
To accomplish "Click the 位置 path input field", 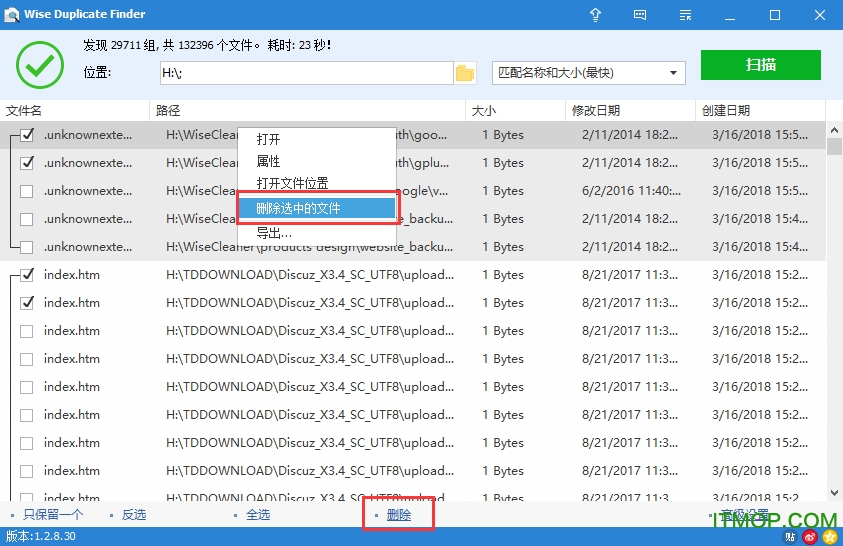I will 305,73.
